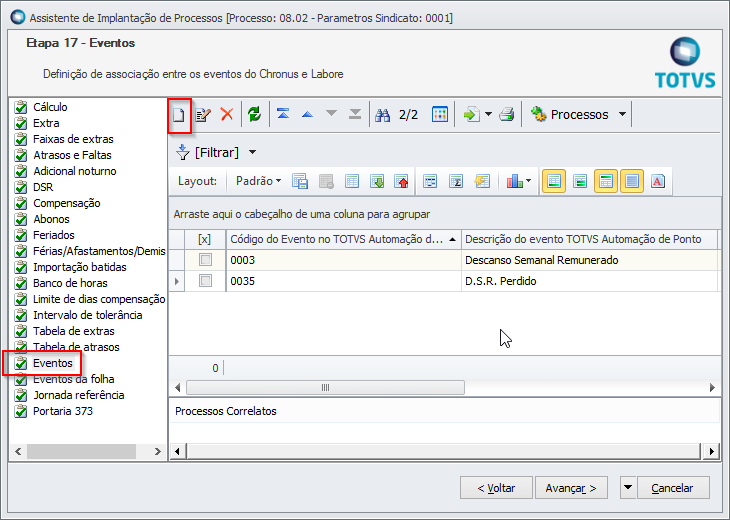The image size is (730, 520).
Task: Click the save layout icon with floppy disk
Action: point(300,181)
